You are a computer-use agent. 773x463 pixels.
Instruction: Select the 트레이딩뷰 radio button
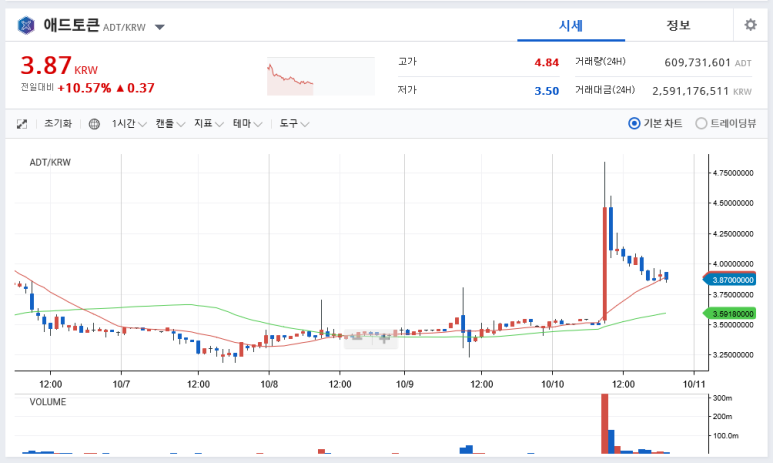701,123
